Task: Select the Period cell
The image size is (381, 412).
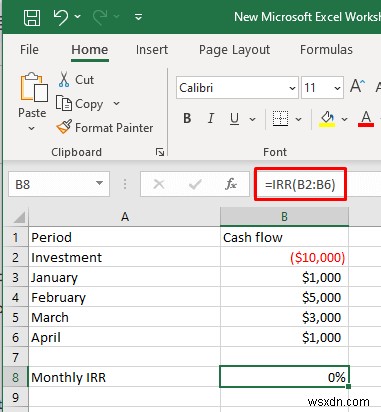Action: 124,237
